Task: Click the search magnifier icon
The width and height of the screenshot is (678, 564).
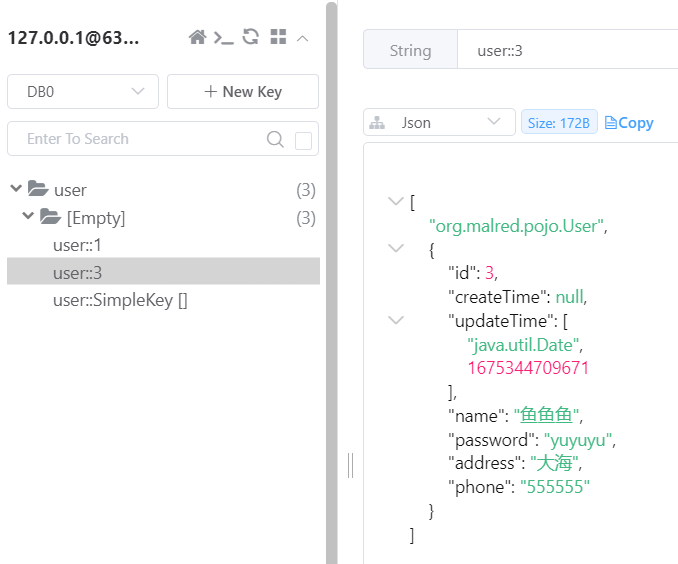Action: (275, 139)
